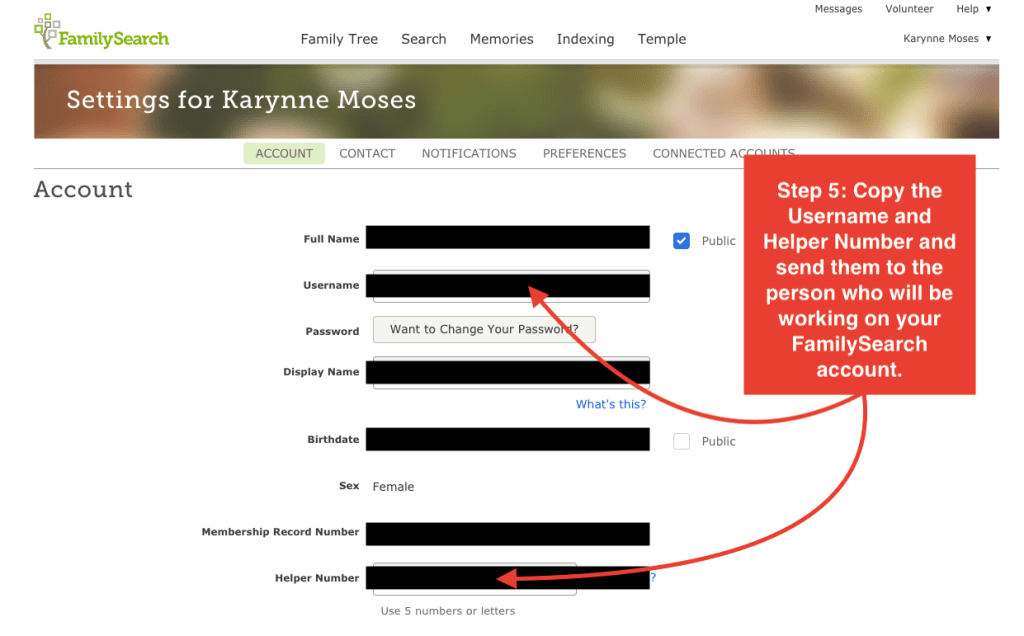1024x636 pixels.
Task: Switch to the CONTACT tab
Action: (367, 153)
